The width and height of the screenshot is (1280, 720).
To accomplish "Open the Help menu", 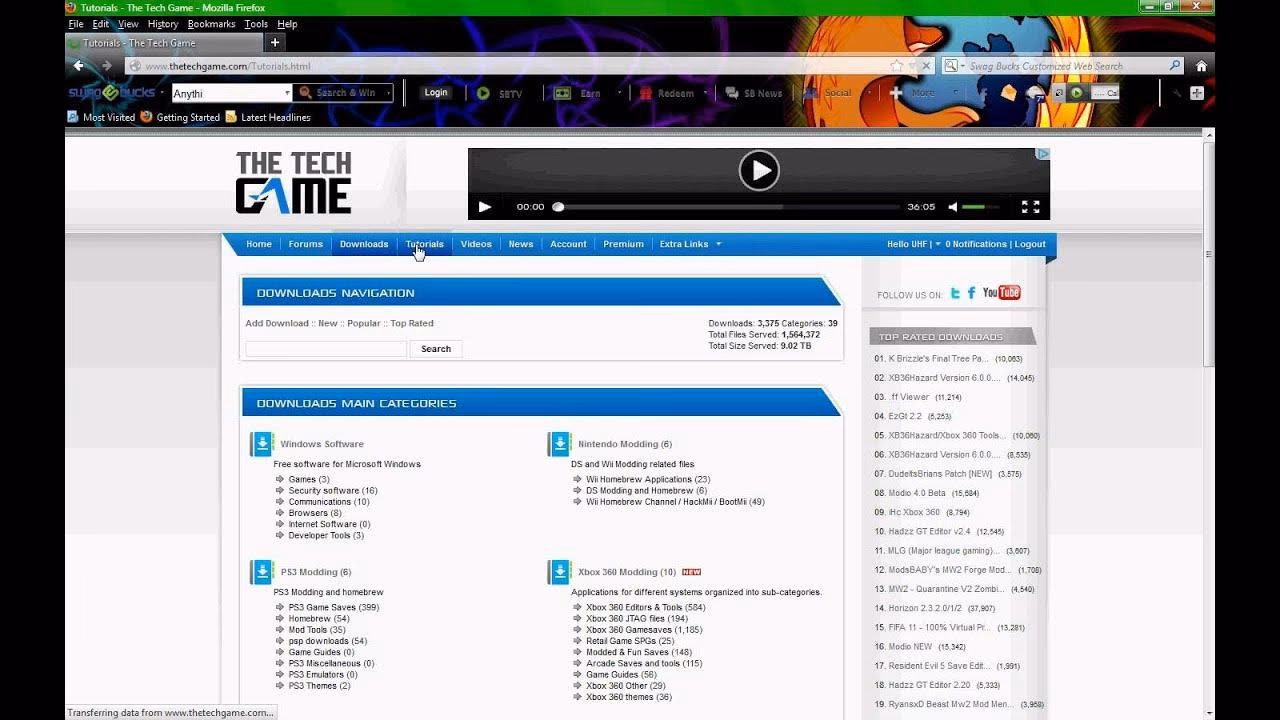I will [287, 24].
